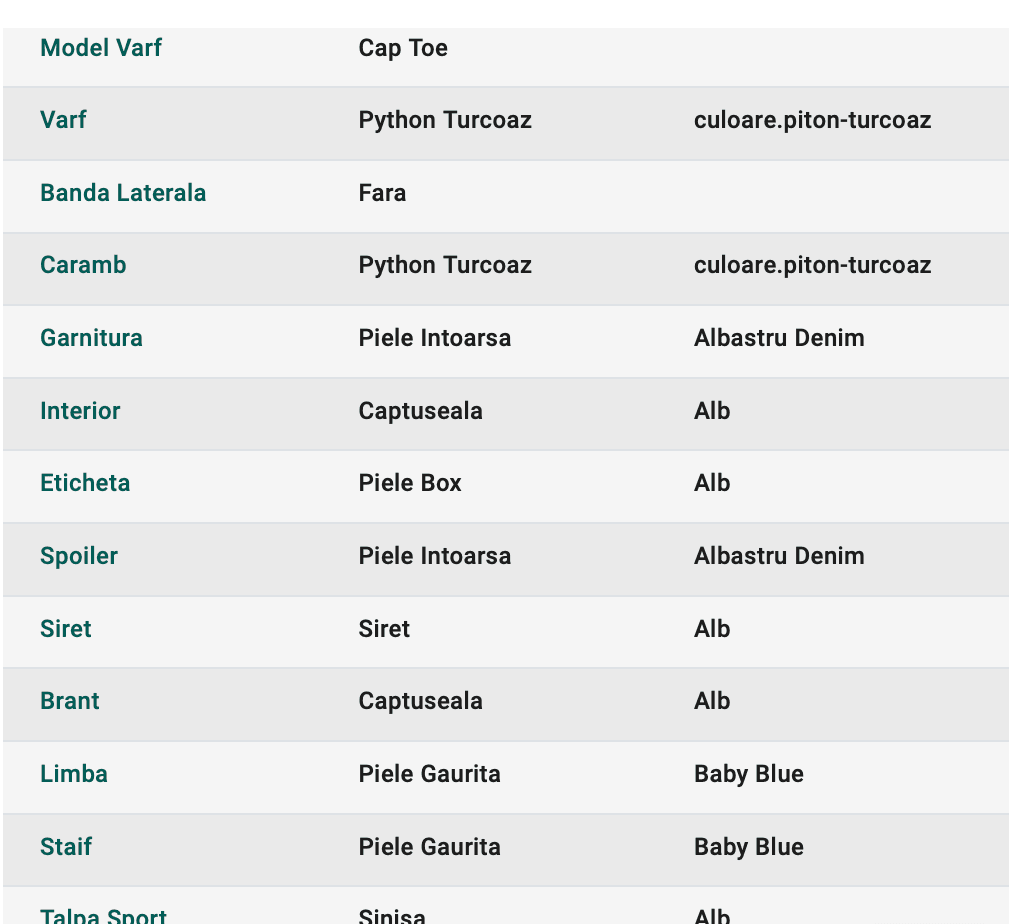Click the Talpa Sport label
The width and height of the screenshot is (1012, 924).
(x=103, y=916)
